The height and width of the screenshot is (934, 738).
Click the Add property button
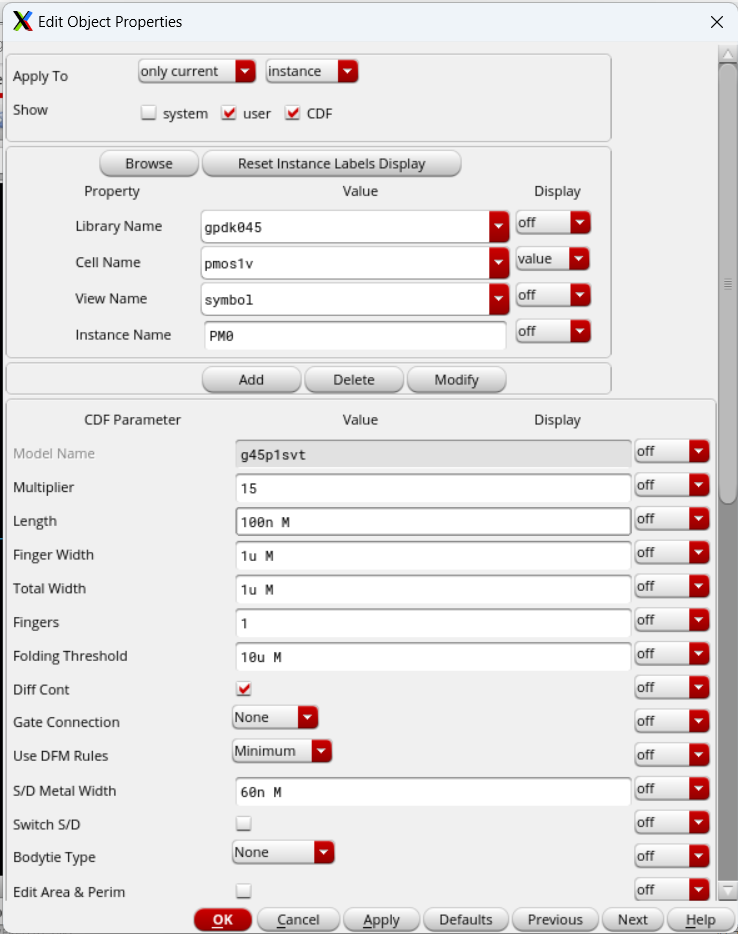251,379
